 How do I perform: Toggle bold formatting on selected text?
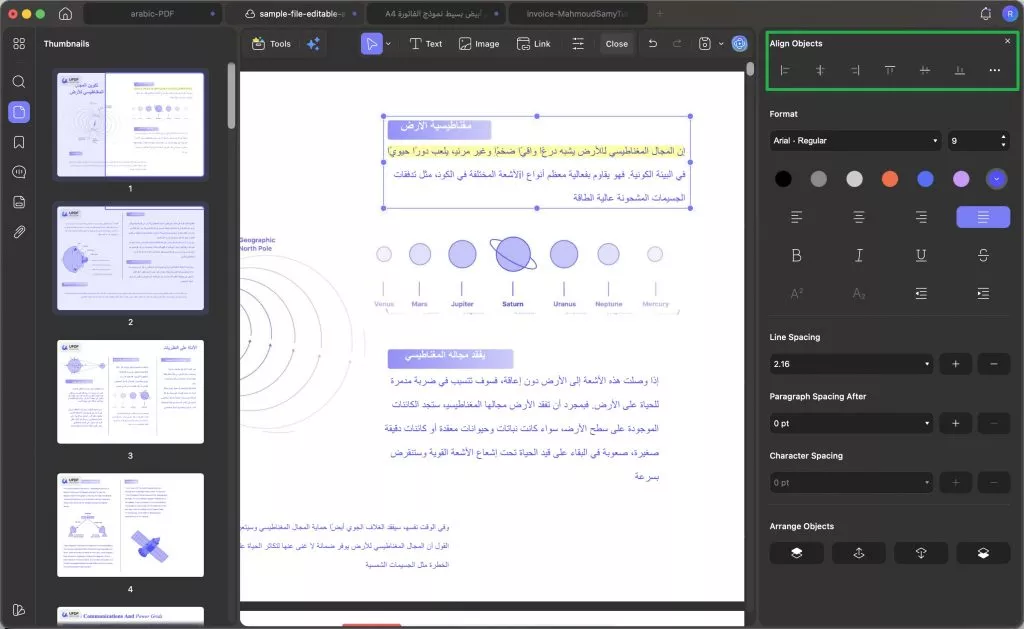pos(796,255)
